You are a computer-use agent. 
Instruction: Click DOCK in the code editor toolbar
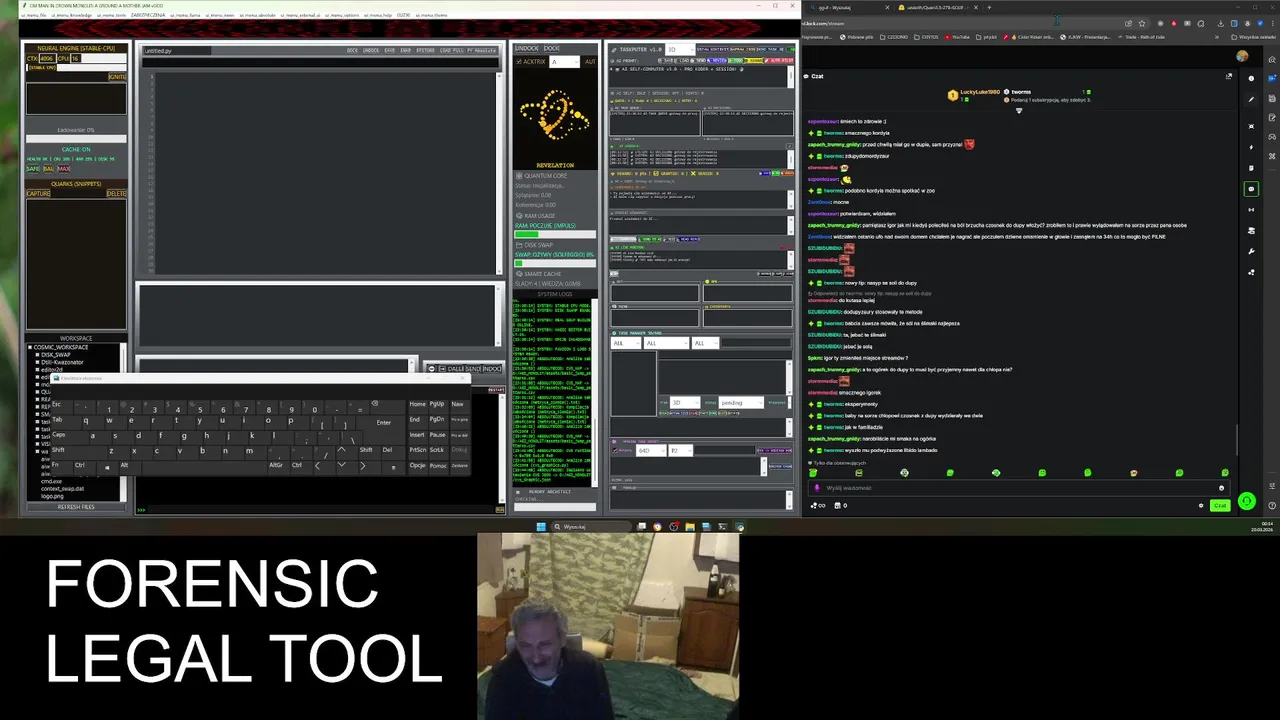coord(352,50)
